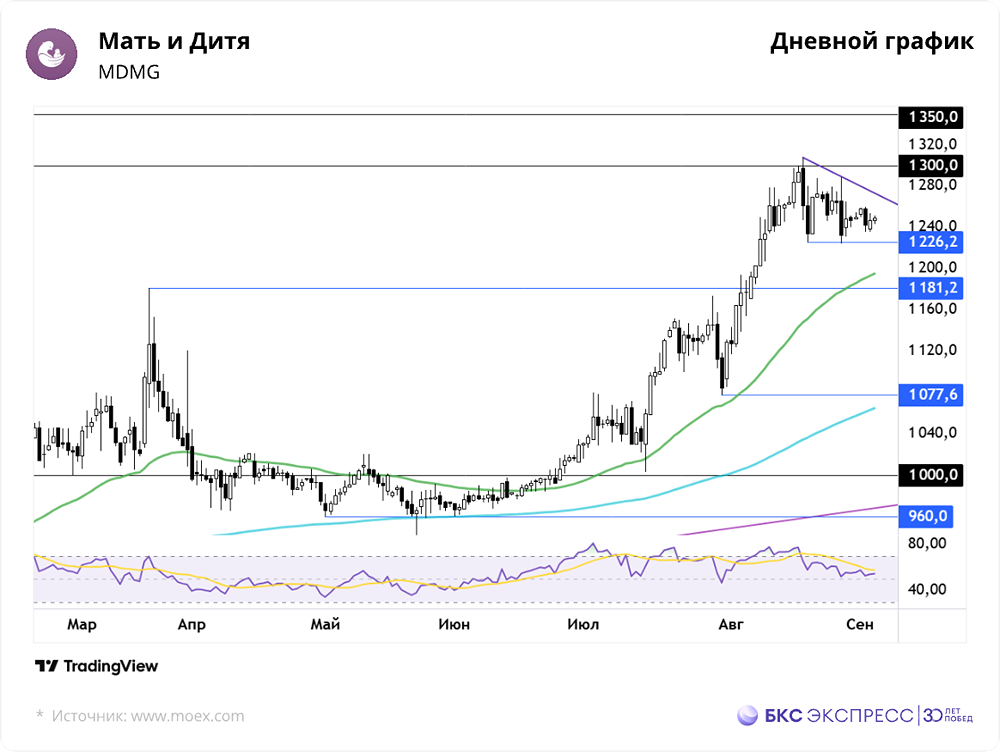Click the Июл month label
The height and width of the screenshot is (752, 1000).
(583, 624)
